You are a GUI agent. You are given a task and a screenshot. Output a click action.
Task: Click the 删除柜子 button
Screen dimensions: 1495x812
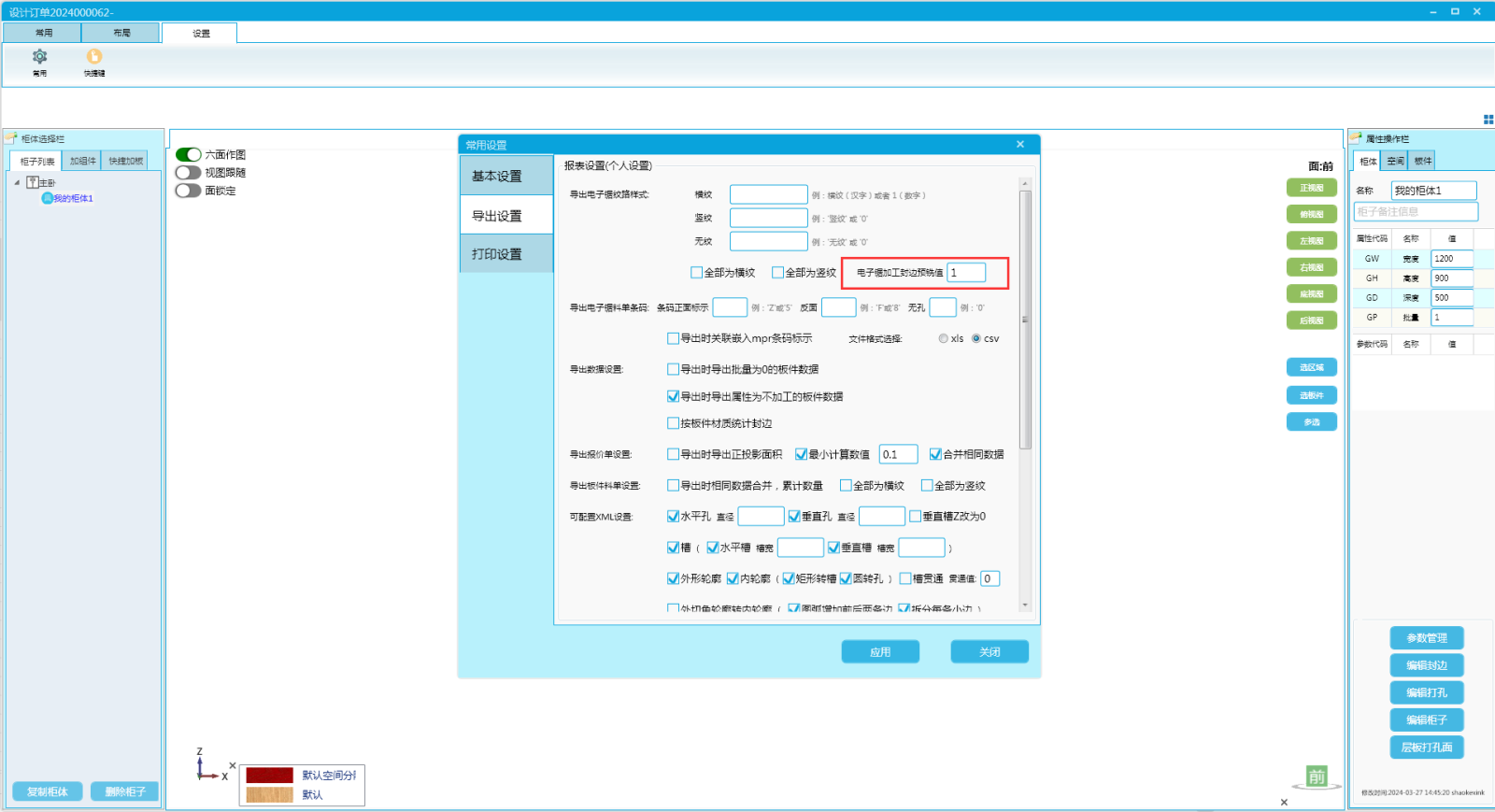(125, 791)
